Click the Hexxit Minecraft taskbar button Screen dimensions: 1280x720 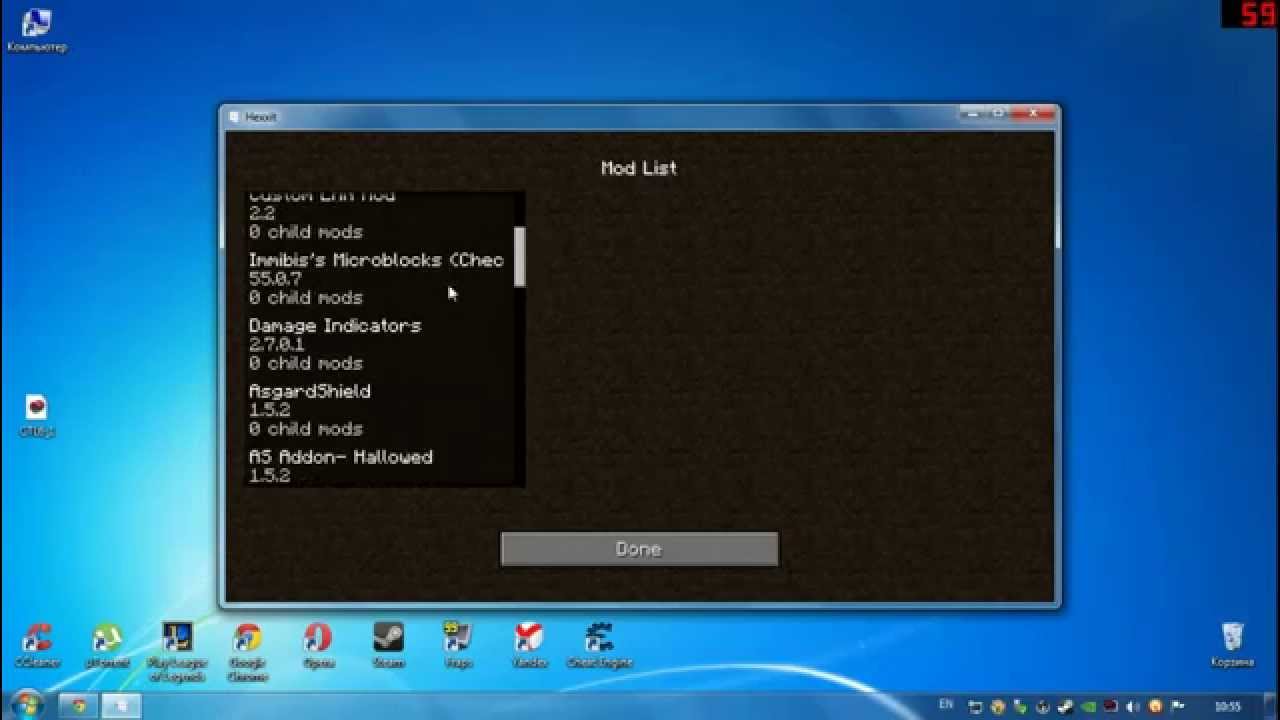122,706
